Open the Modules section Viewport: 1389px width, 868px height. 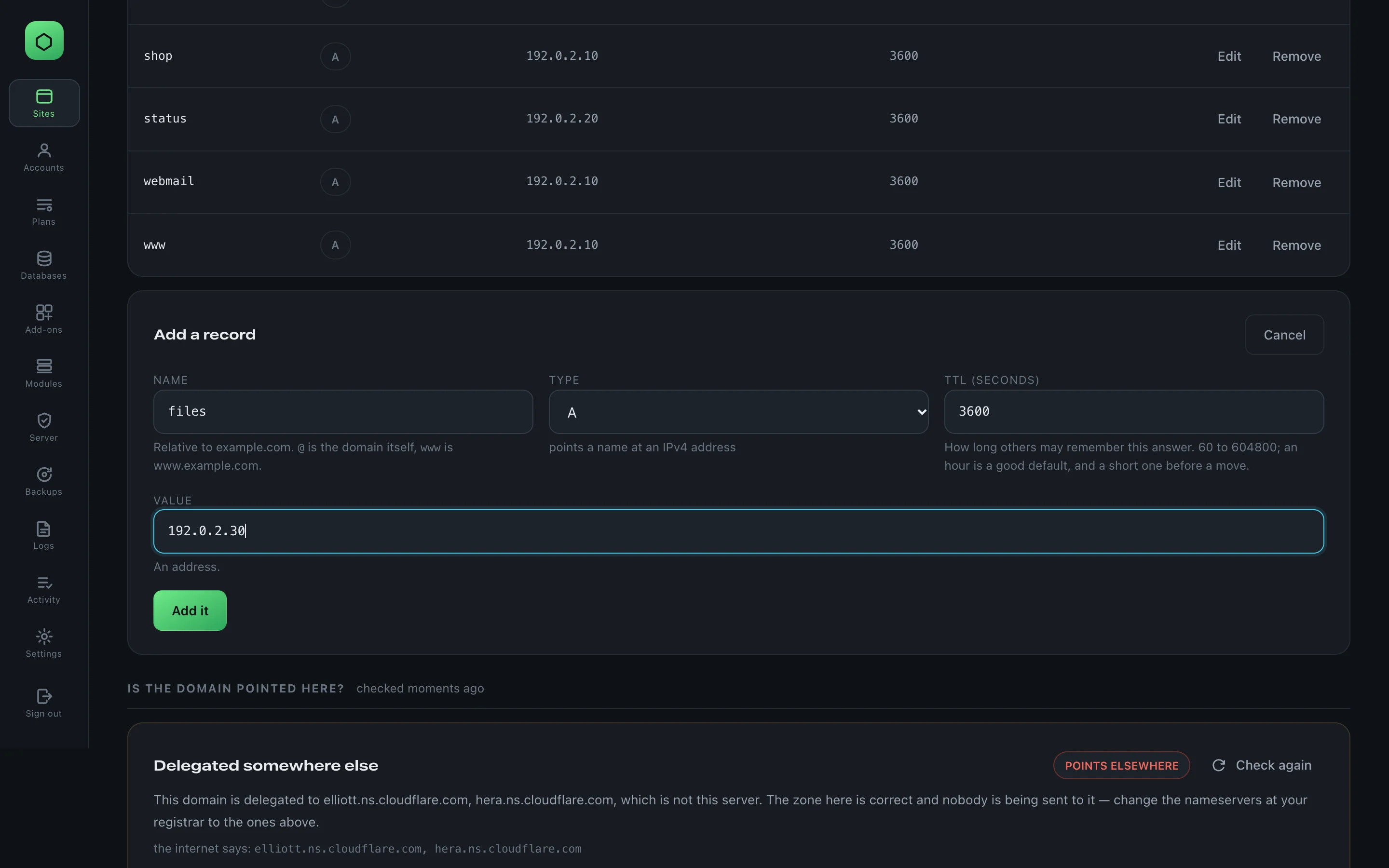pyautogui.click(x=44, y=373)
